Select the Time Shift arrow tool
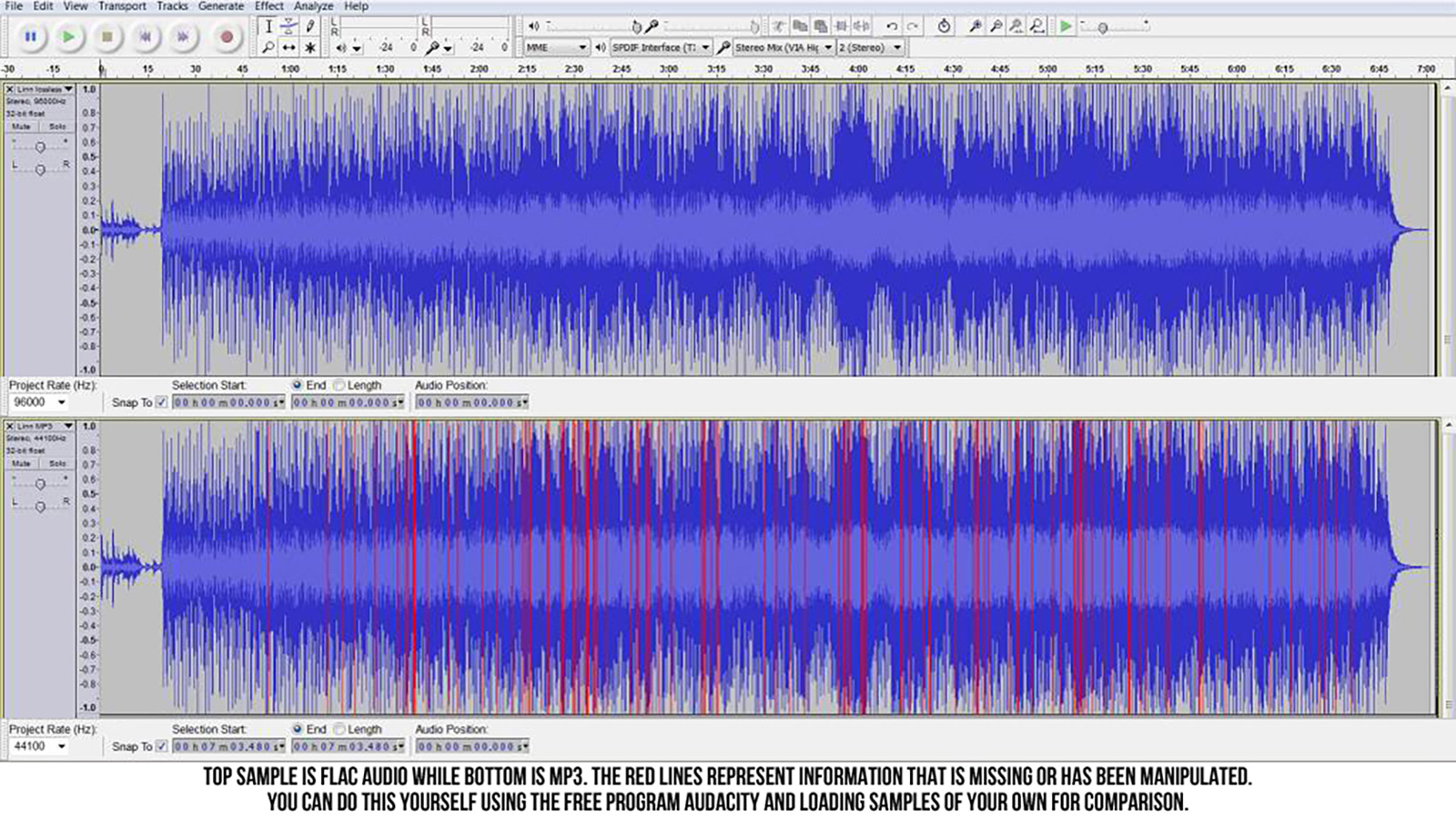The image size is (1456, 819). (x=289, y=47)
